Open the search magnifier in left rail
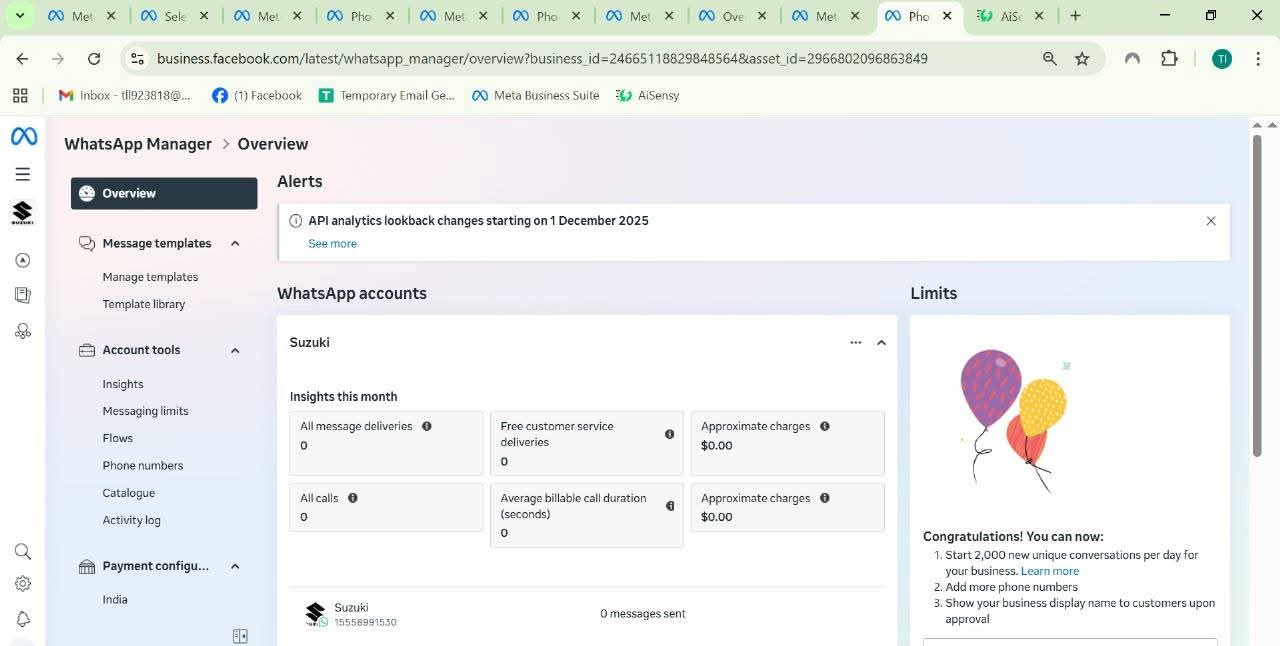The width and height of the screenshot is (1280, 646). [22, 552]
